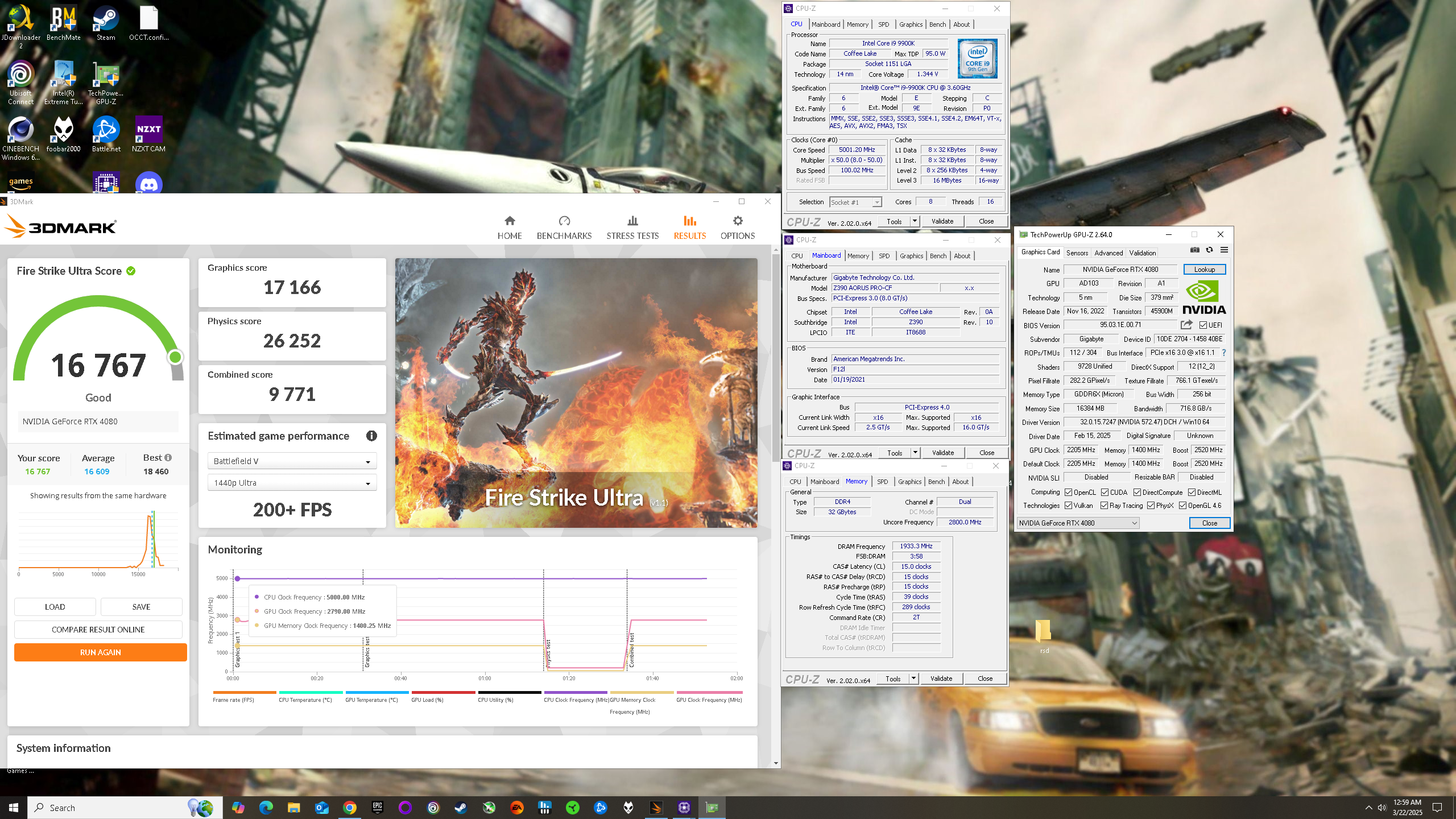Select SPD tab in Memory CPU-Z window
This screenshot has width=1456, height=819.
tap(882, 482)
